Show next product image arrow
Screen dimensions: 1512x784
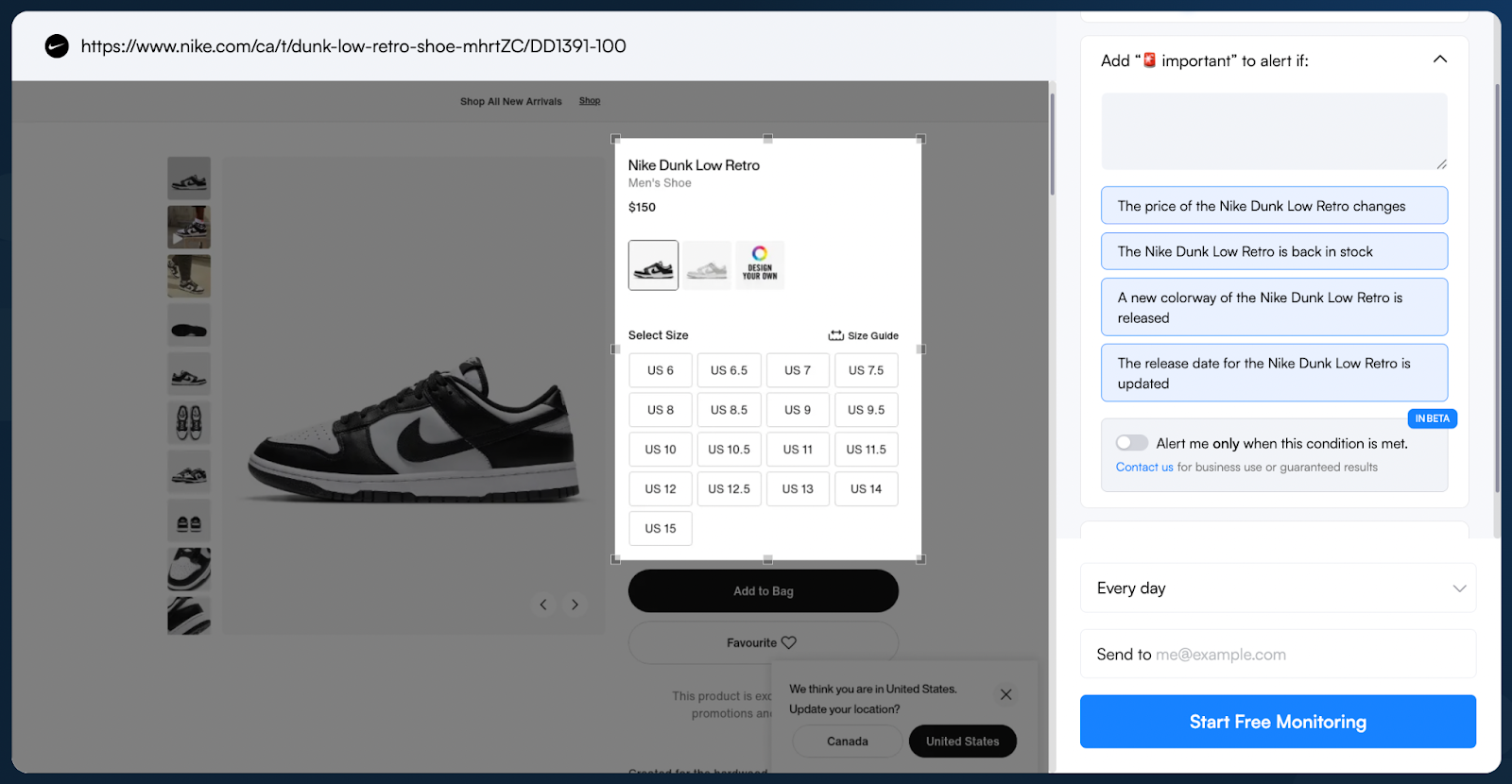pyautogui.click(x=575, y=605)
